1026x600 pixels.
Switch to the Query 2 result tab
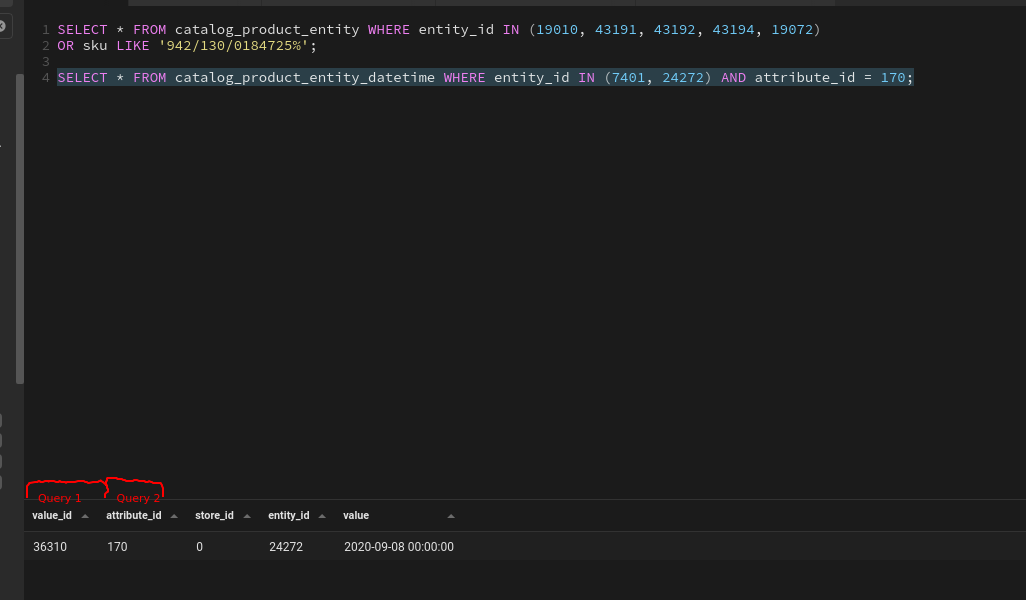137,497
